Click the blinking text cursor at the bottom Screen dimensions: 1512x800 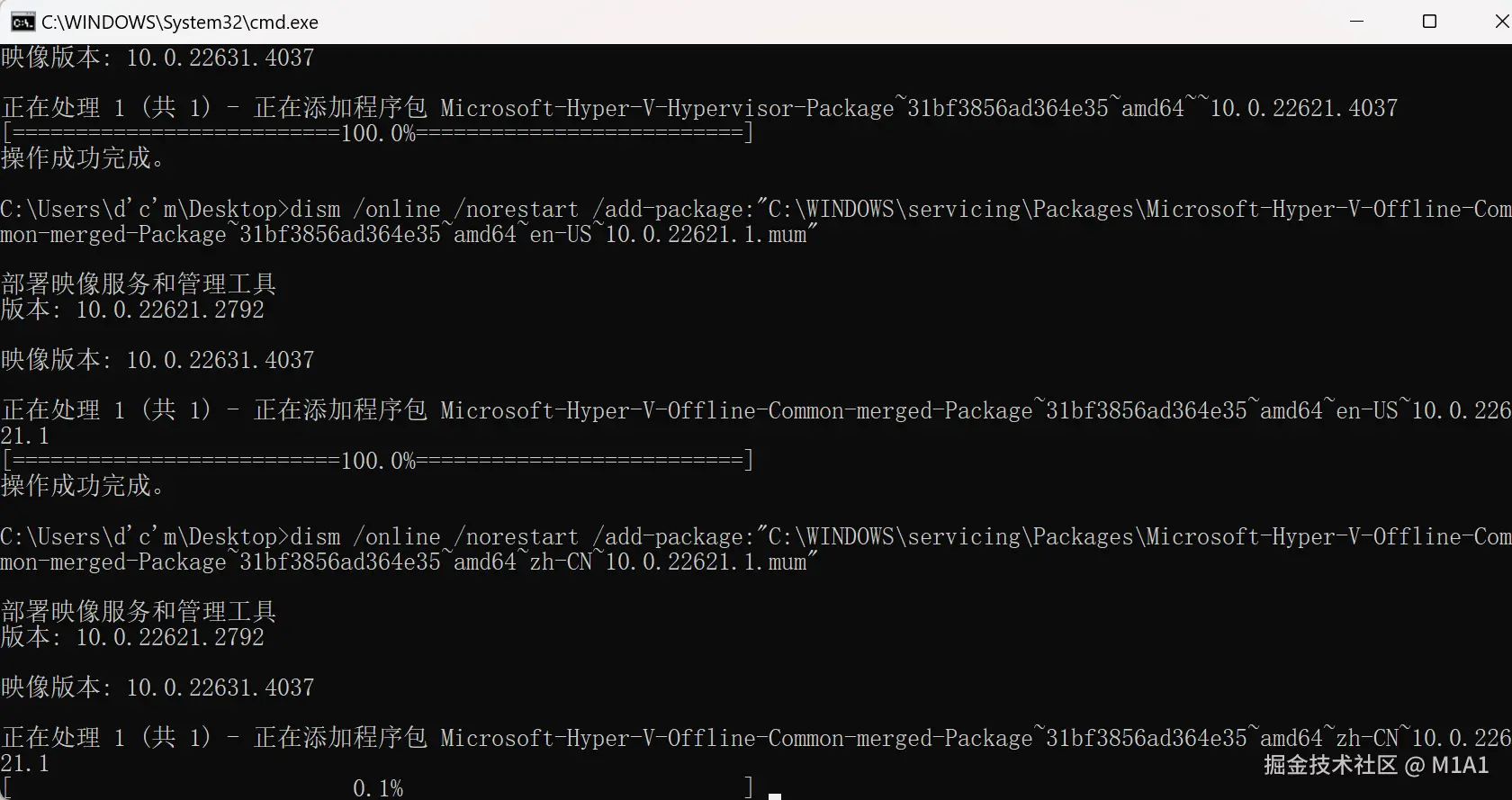(x=775, y=795)
